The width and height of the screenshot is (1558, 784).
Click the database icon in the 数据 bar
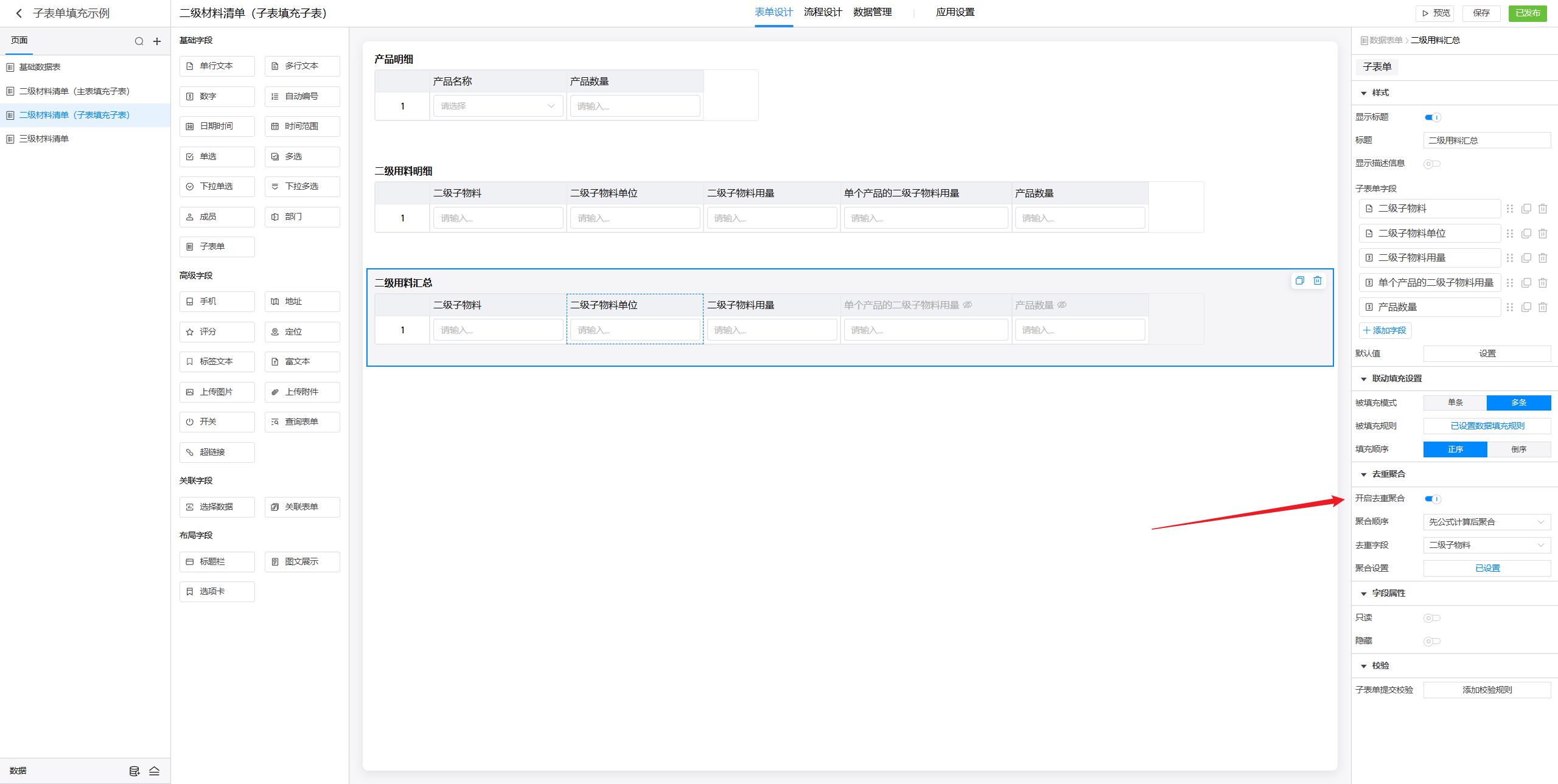pos(134,771)
